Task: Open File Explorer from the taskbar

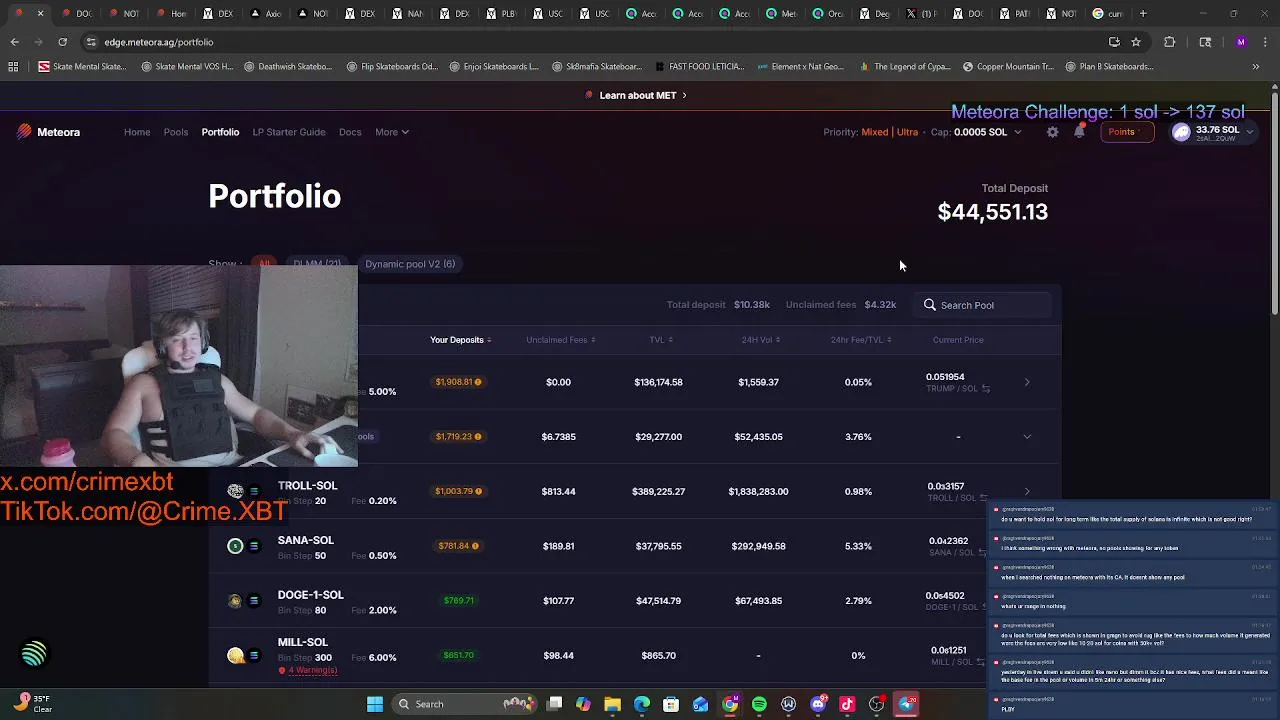Action: point(613,704)
